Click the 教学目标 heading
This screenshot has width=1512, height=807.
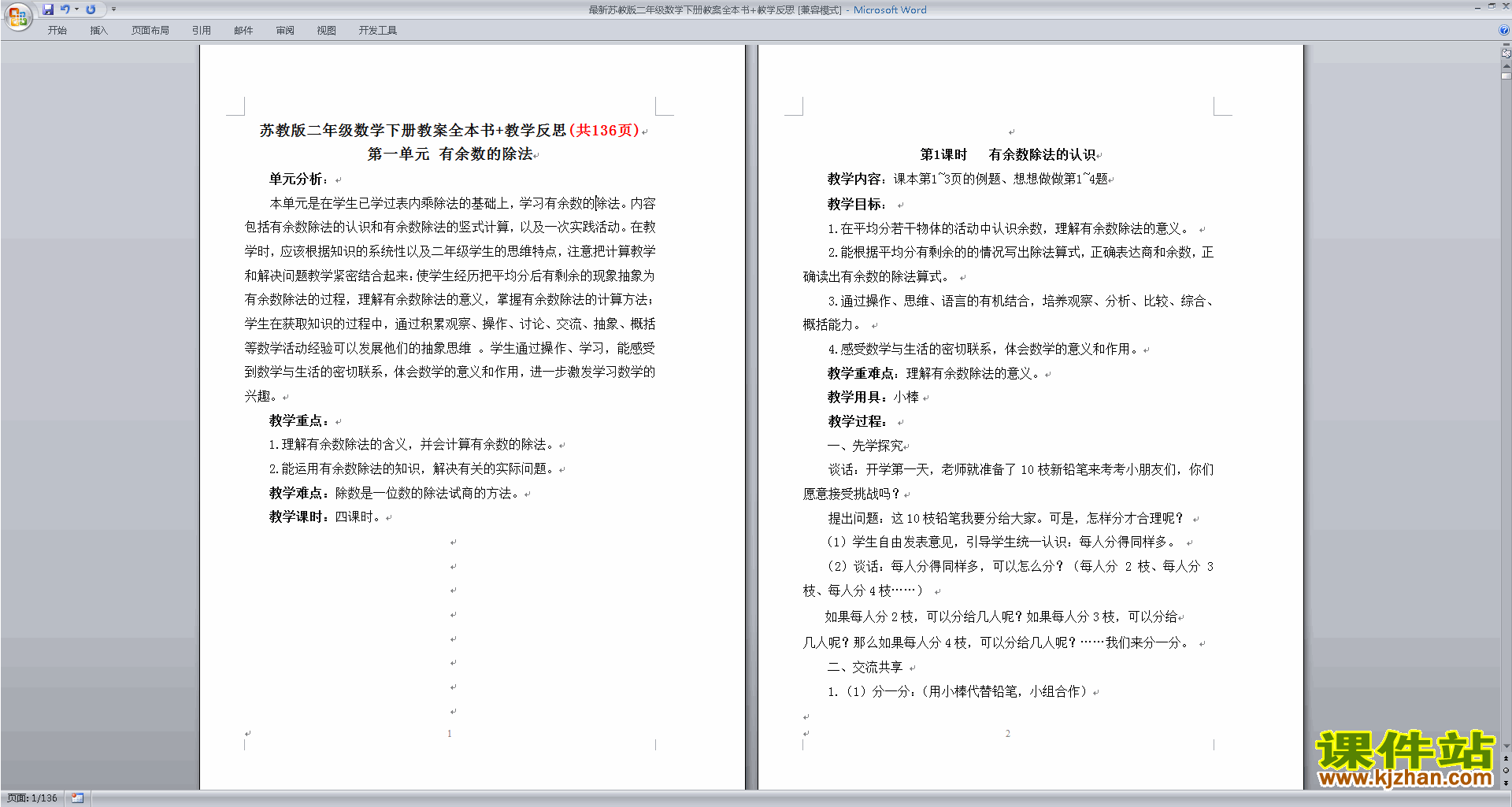[857, 204]
